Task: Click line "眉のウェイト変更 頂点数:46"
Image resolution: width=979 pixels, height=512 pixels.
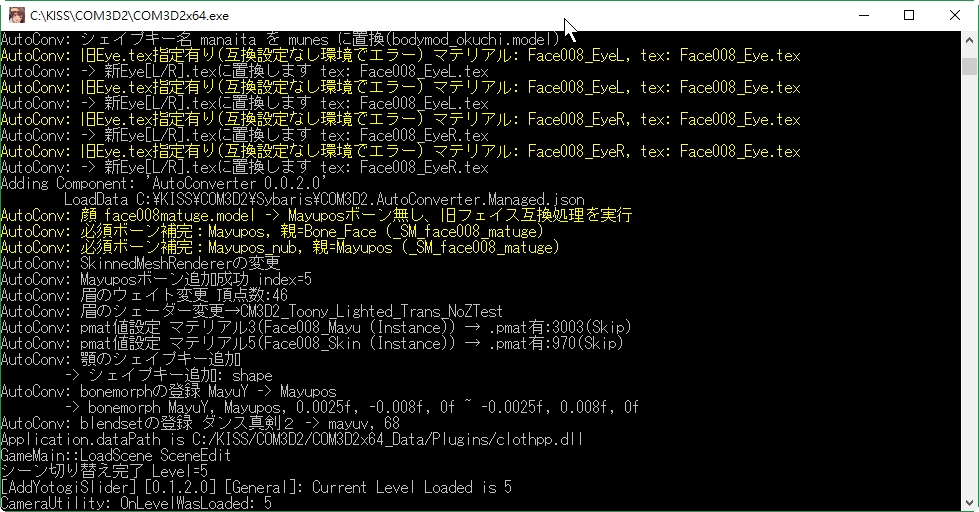Action: pyautogui.click(x=144, y=295)
